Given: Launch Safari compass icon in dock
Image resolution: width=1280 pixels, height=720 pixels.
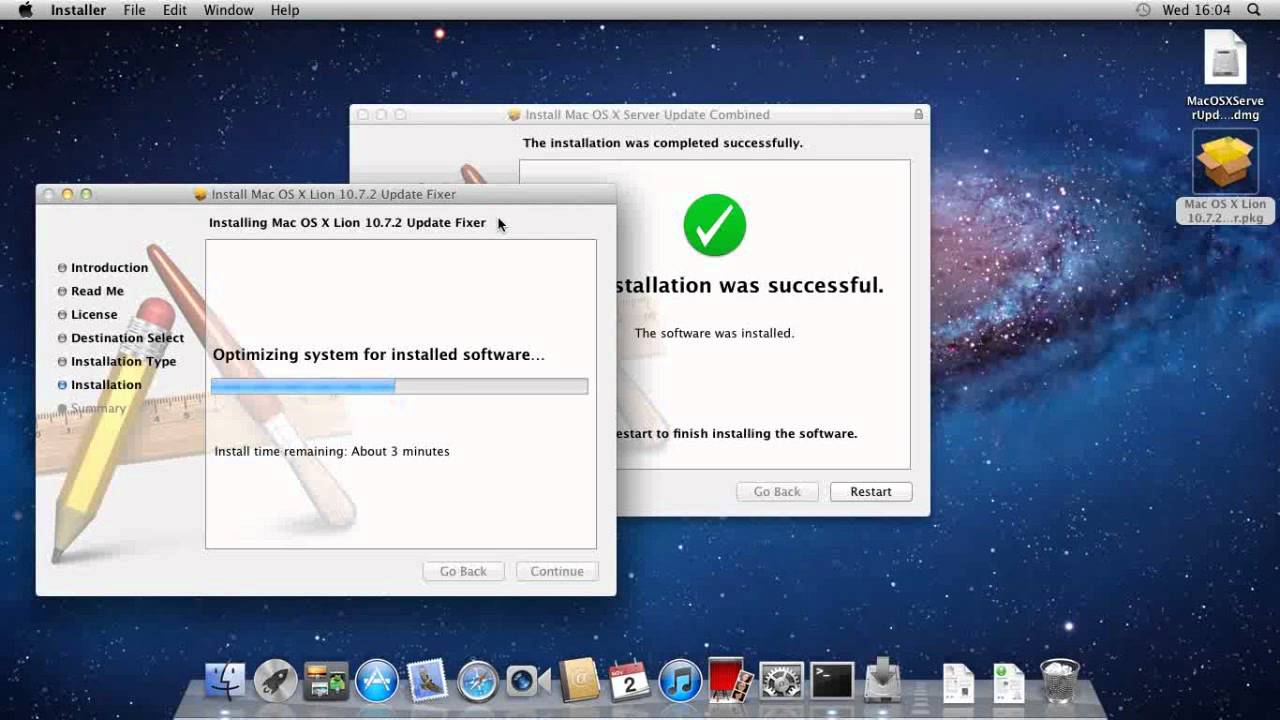Looking at the screenshot, I should click(x=478, y=681).
